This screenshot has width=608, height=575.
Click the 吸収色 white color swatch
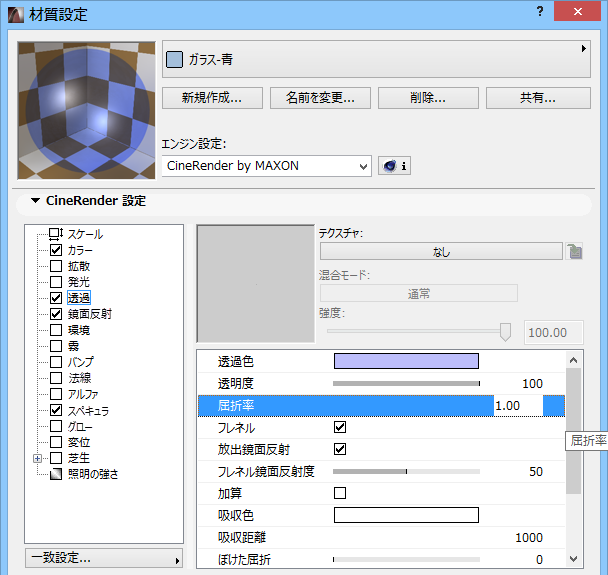coord(406,515)
